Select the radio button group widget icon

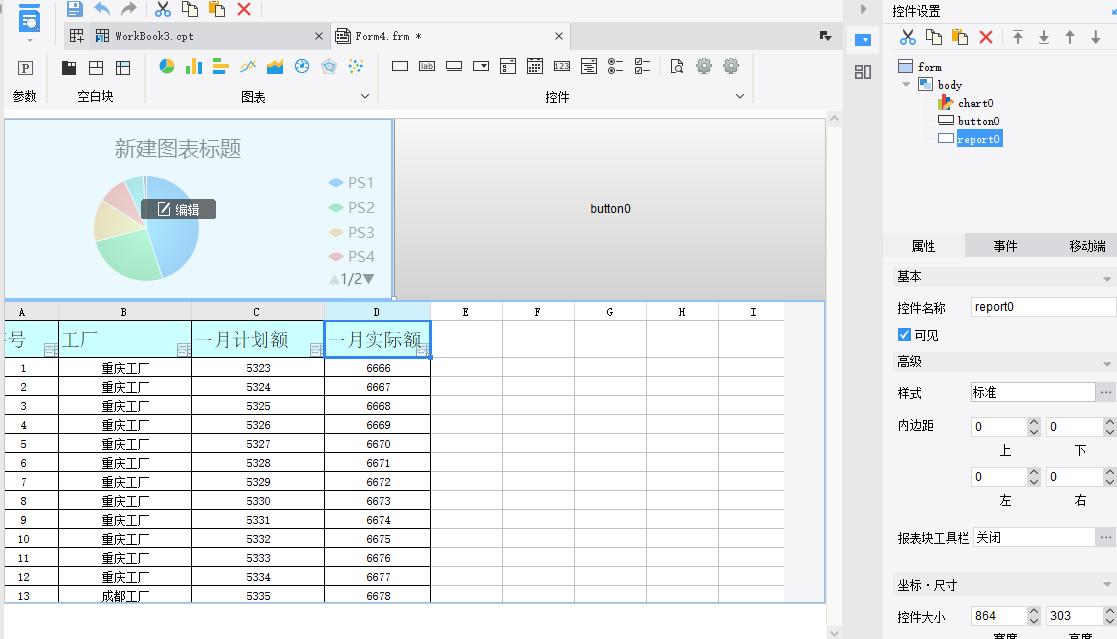click(615, 66)
